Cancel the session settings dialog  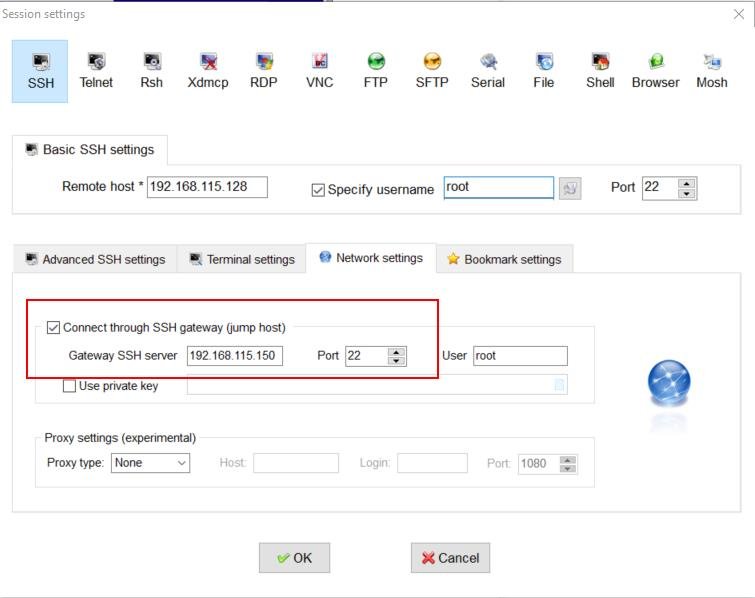click(450, 558)
